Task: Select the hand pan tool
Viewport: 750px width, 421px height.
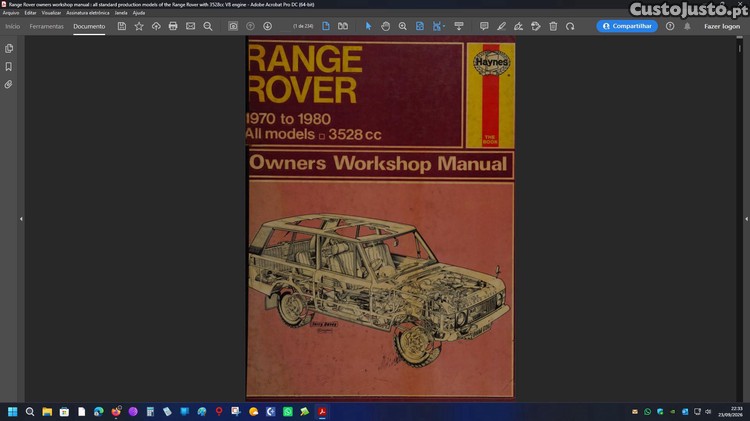Action: [386, 26]
